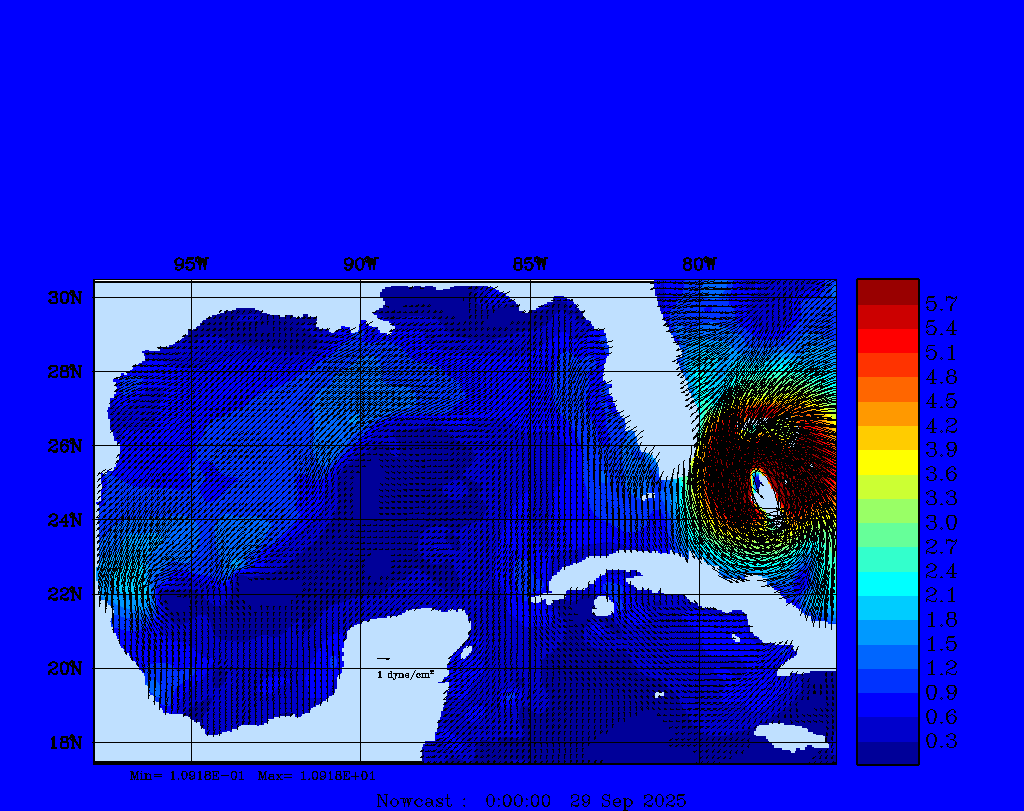The height and width of the screenshot is (811, 1024).
Task: Click the 95W longitude label
Action: click(x=191, y=264)
